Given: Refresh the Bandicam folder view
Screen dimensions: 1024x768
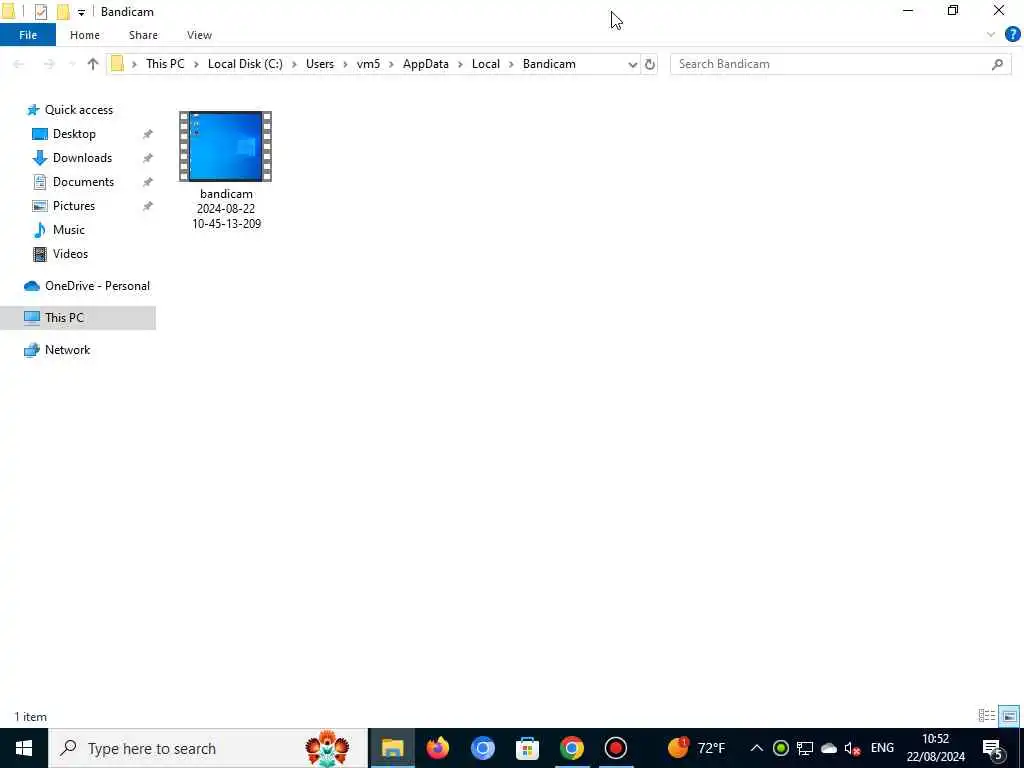Looking at the screenshot, I should pos(650,64).
